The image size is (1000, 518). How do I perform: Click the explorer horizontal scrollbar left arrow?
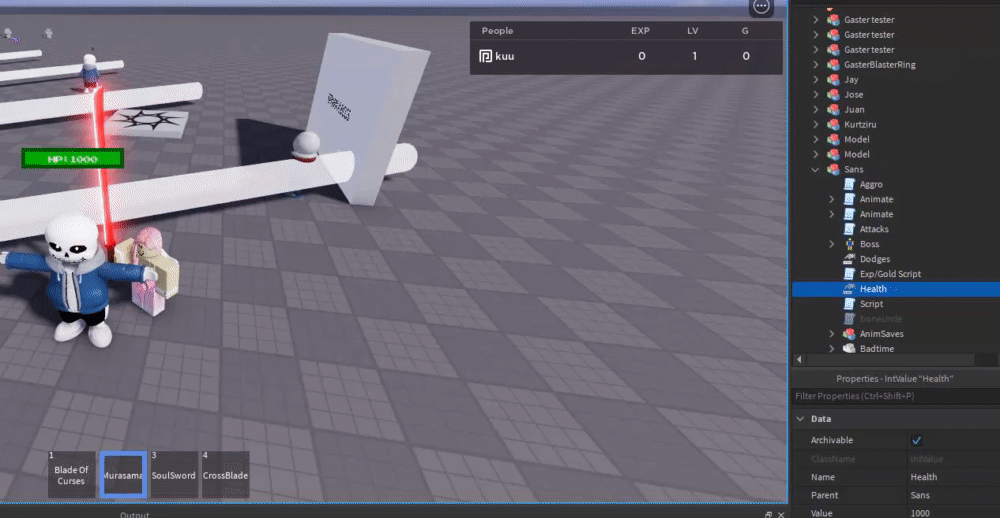(799, 360)
